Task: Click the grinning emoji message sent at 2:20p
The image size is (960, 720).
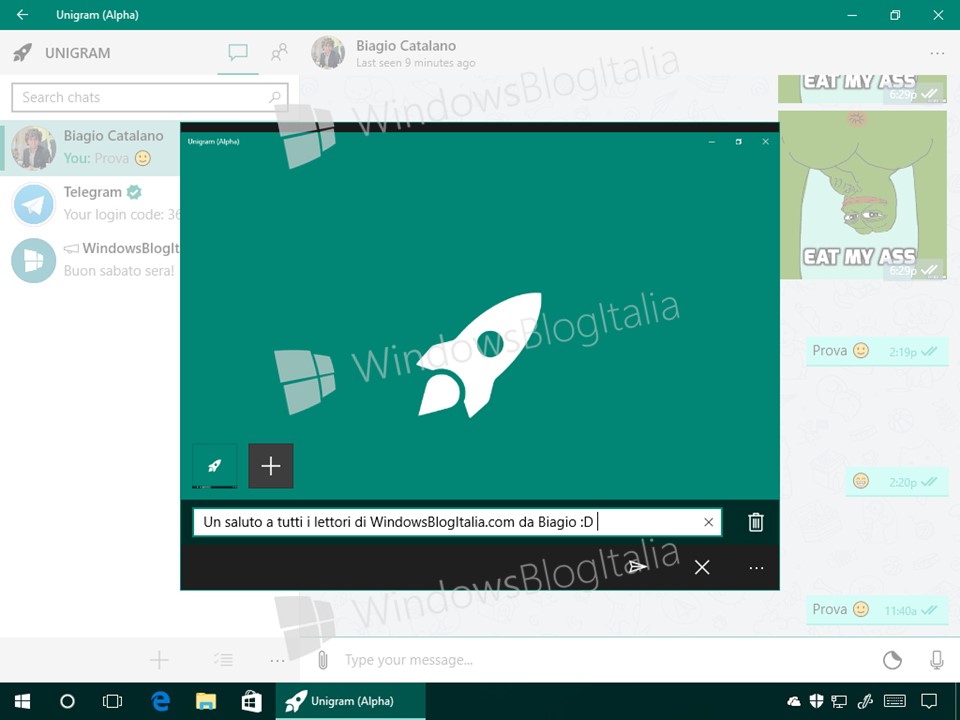Action: tap(897, 481)
